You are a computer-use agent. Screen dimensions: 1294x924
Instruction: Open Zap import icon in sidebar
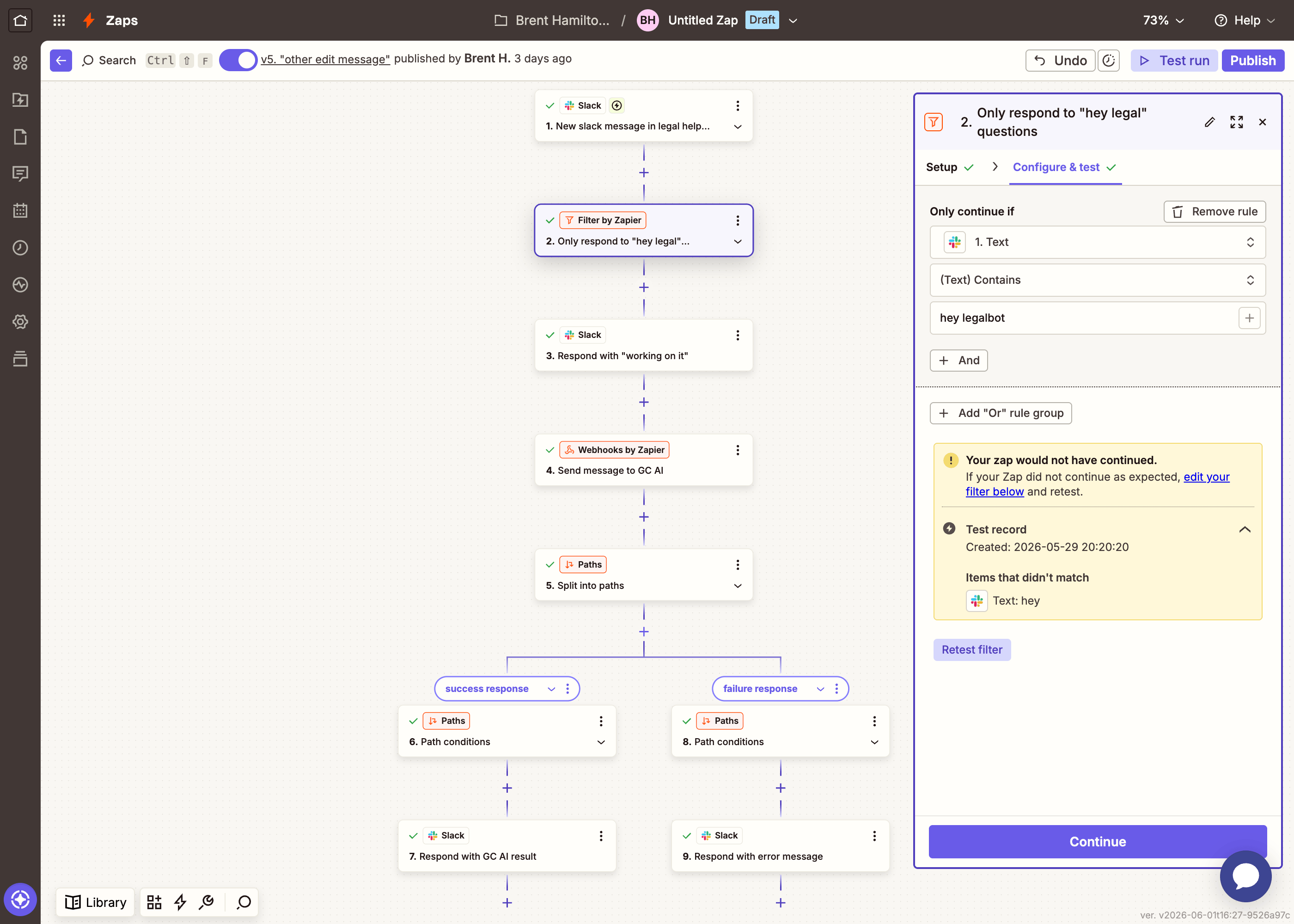[x=20, y=99]
